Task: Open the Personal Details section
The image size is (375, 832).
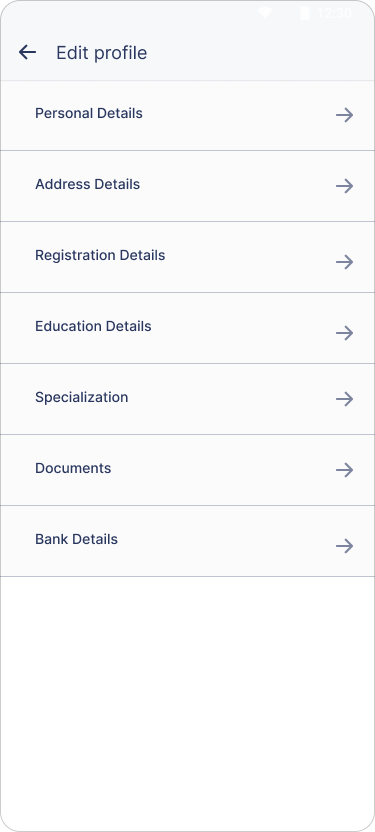Action: tap(187, 116)
